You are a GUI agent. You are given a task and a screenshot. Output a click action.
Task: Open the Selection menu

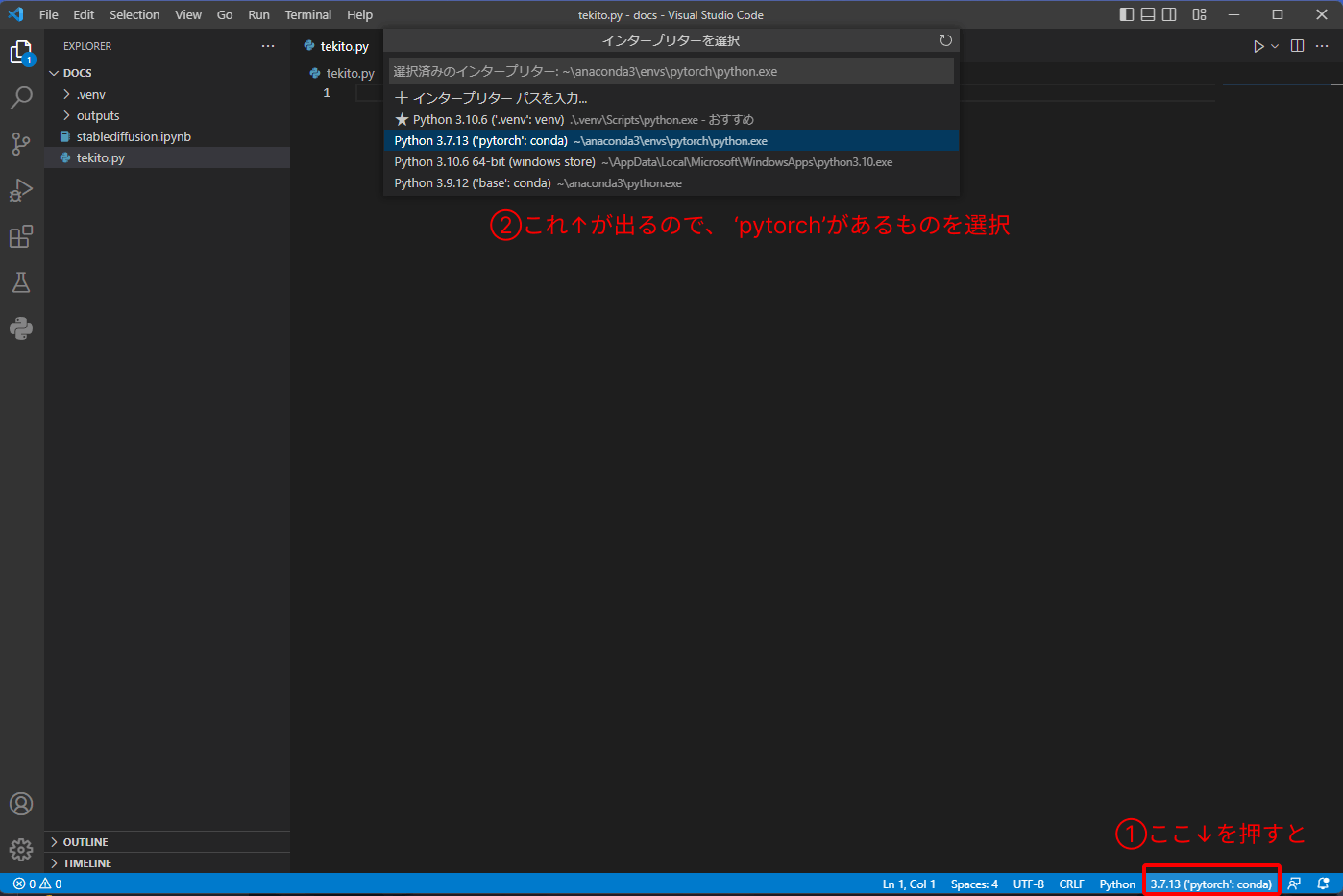pos(134,14)
